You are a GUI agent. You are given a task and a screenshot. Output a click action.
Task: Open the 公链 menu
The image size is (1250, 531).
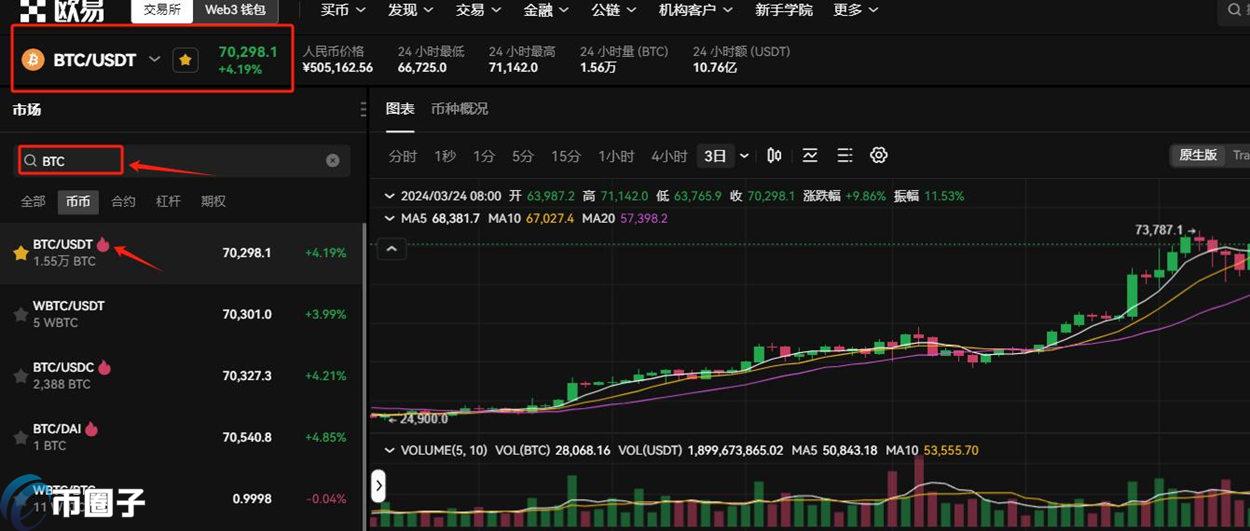[614, 10]
